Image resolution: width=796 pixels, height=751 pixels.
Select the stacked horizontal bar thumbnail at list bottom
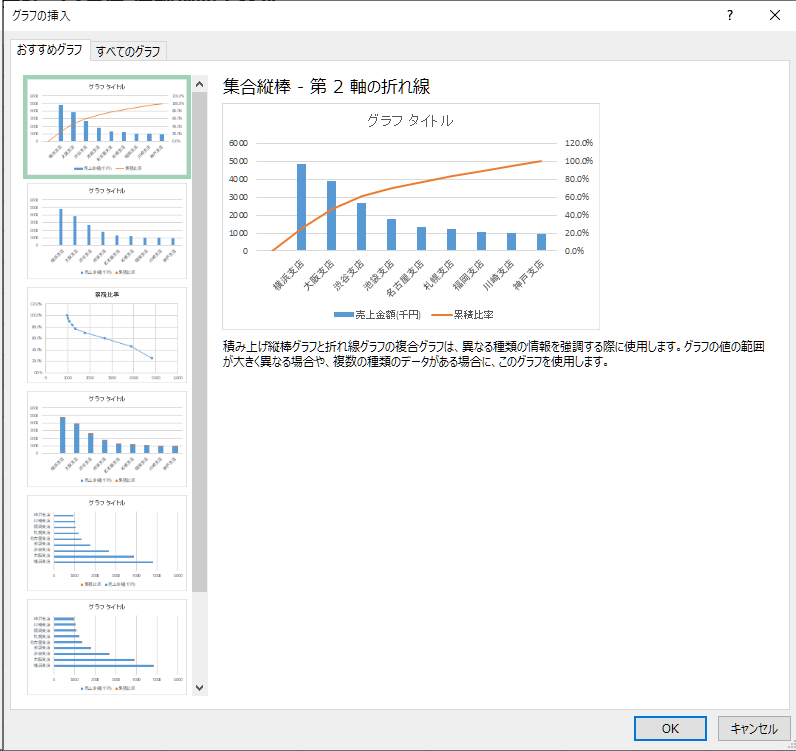(x=105, y=646)
